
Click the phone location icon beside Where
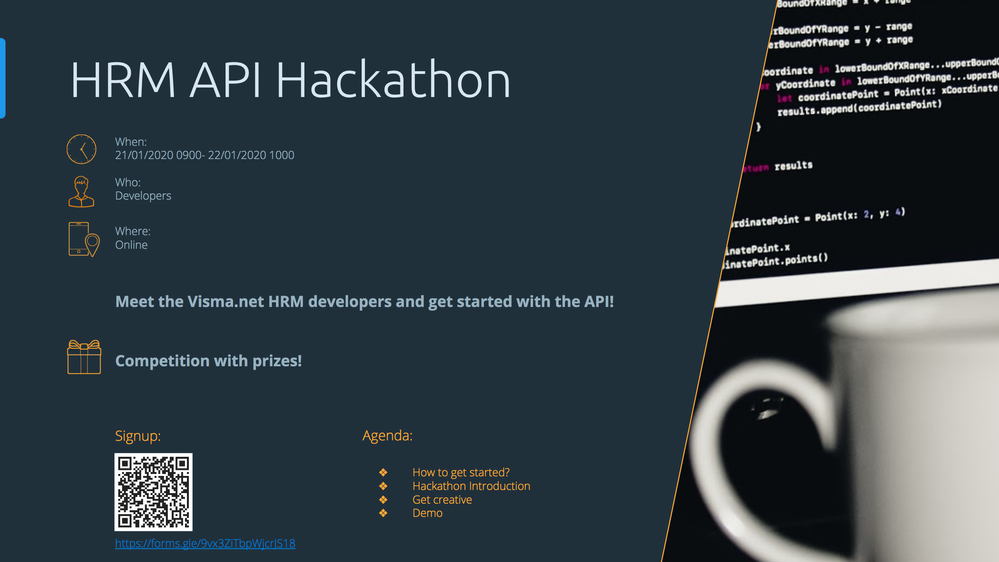coord(83,239)
